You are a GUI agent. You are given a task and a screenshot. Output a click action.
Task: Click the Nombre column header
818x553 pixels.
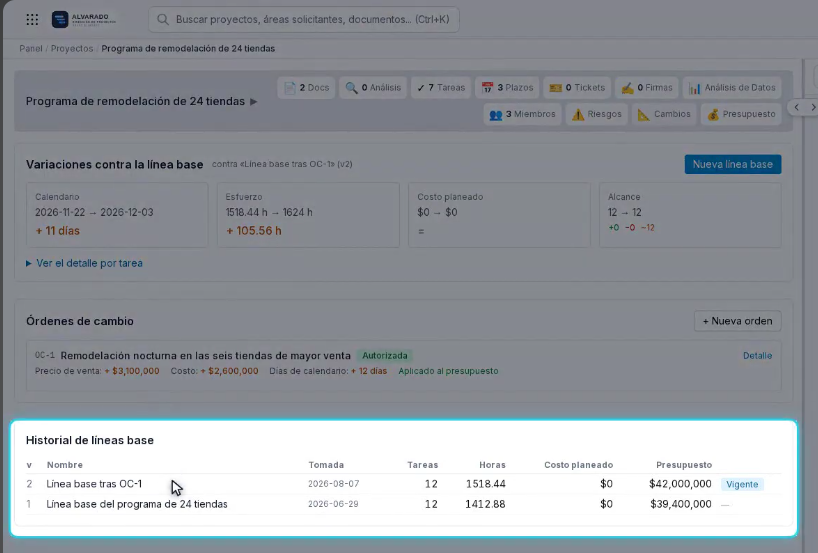(x=65, y=465)
